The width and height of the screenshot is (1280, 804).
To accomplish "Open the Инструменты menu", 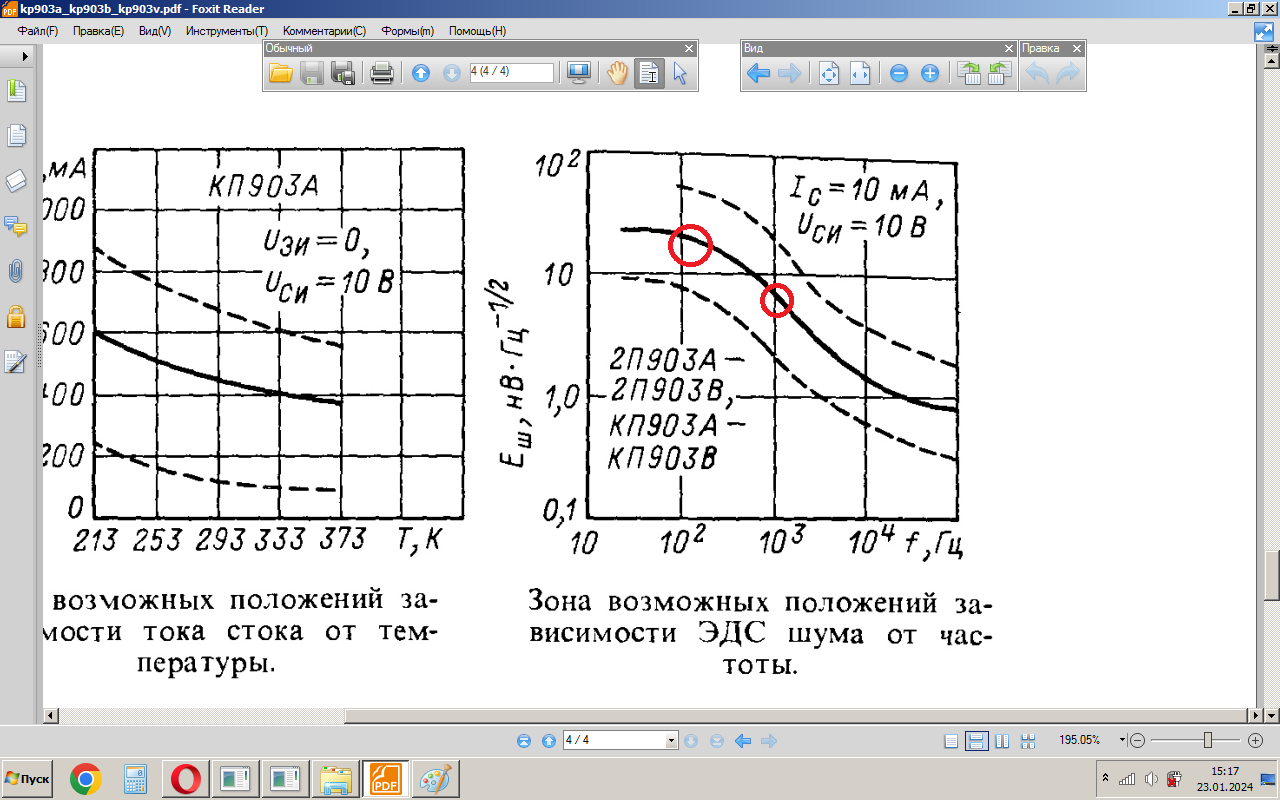I will point(227,31).
